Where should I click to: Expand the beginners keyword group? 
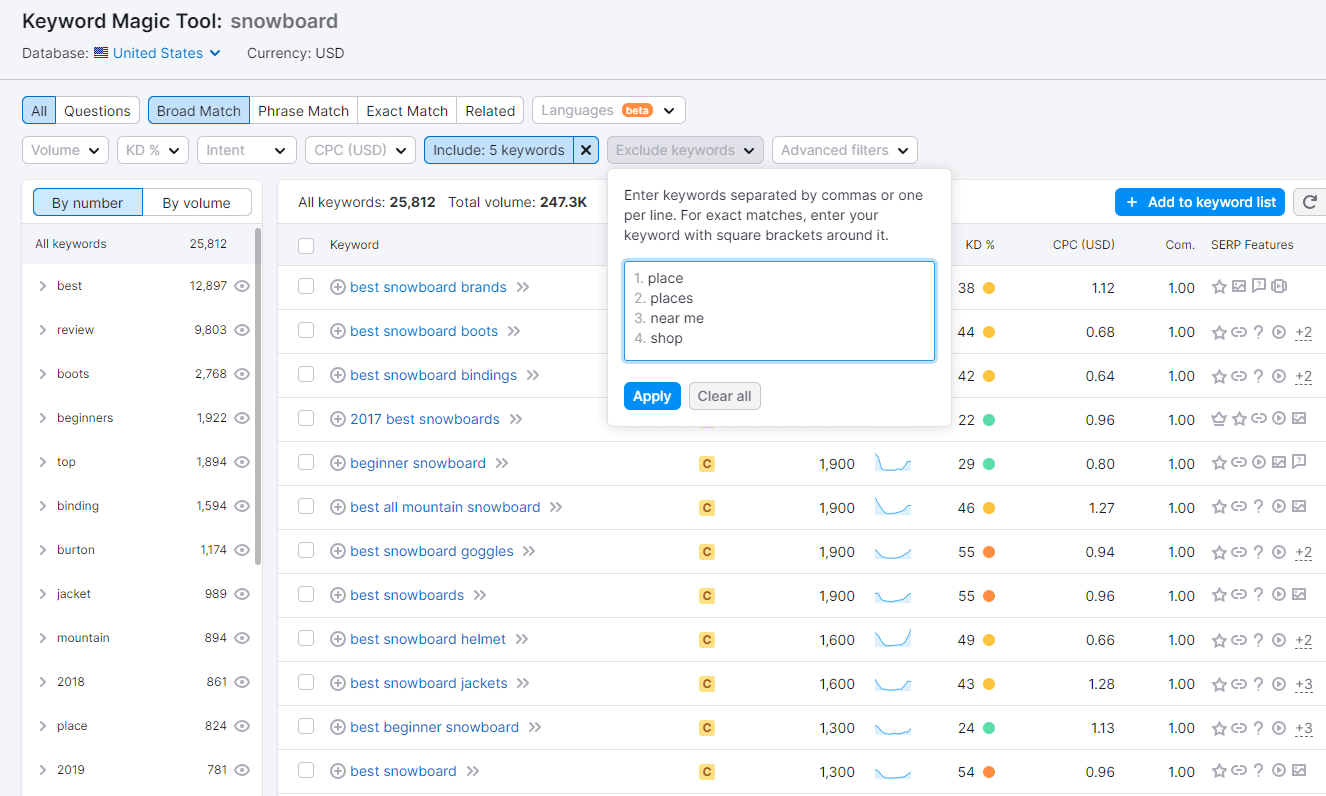click(x=42, y=417)
